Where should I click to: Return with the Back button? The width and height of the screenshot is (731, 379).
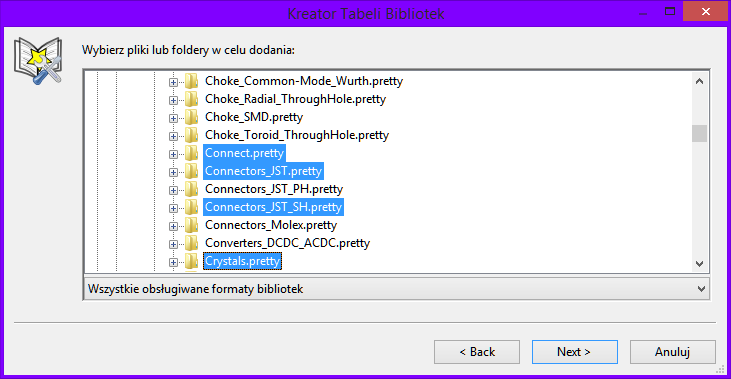click(x=477, y=352)
